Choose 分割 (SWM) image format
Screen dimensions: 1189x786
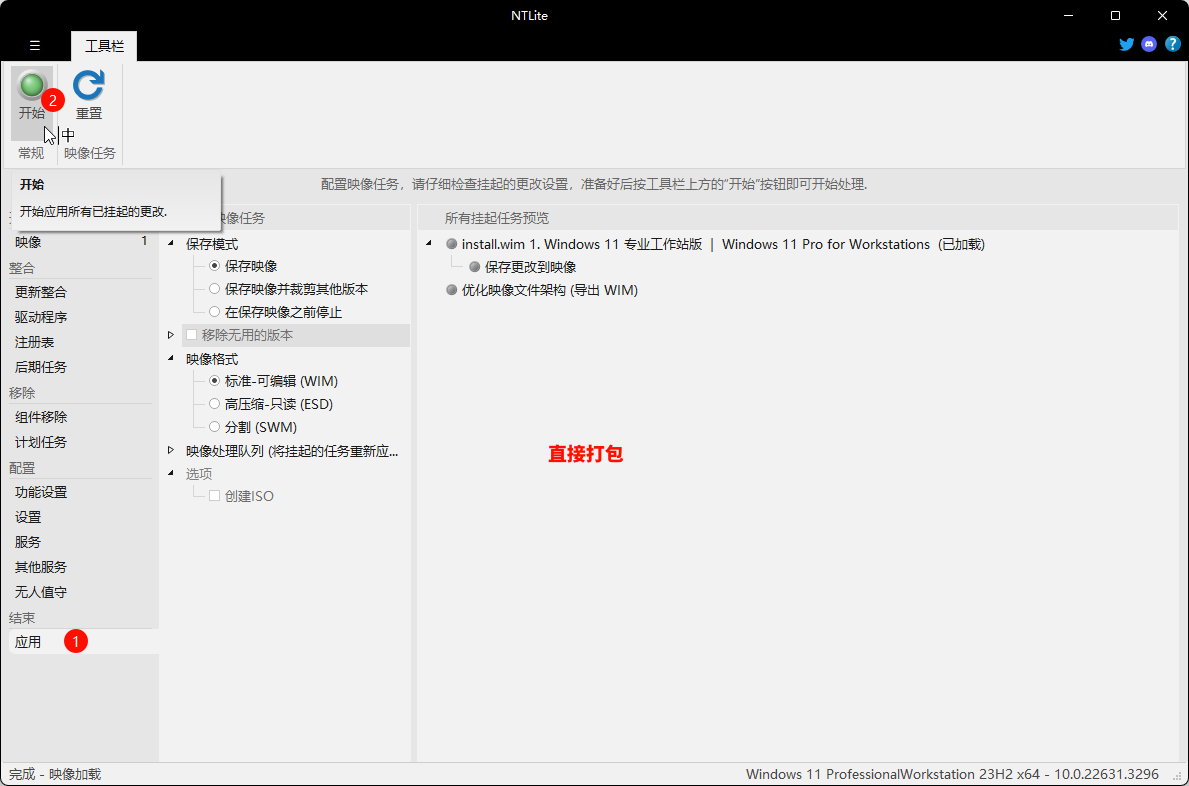pos(215,427)
